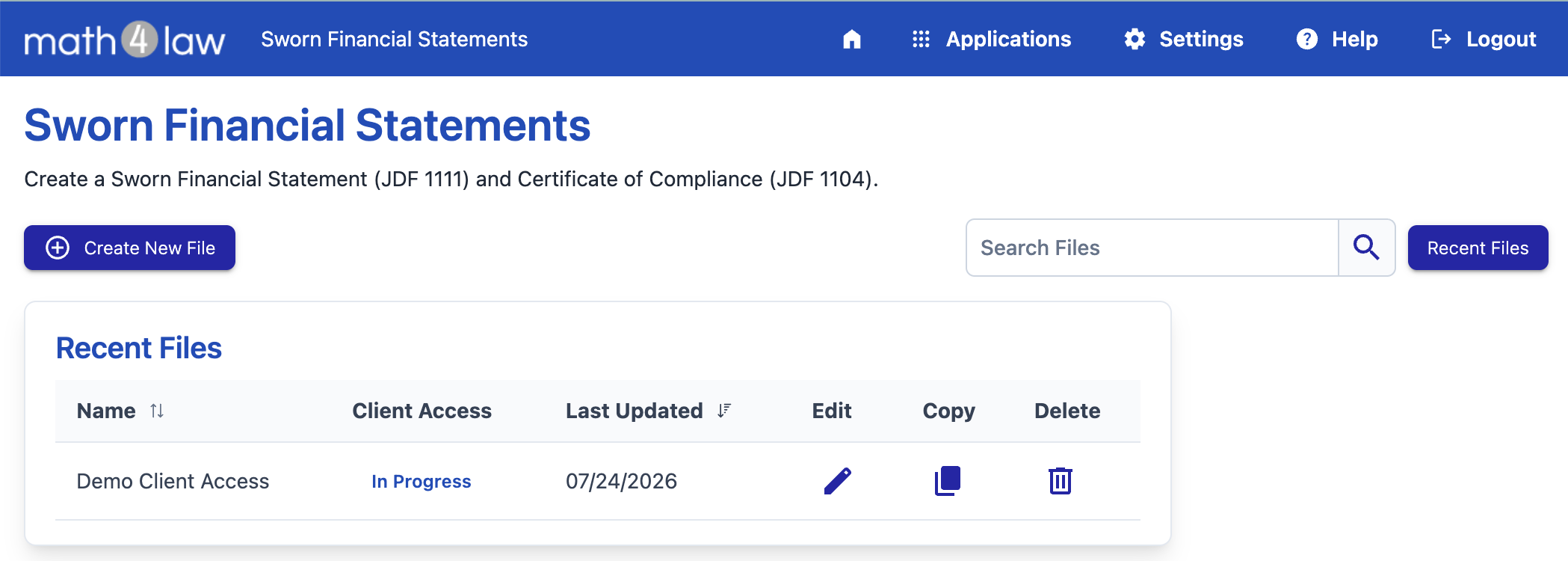This screenshot has width=1568, height=561.
Task: Focus the Search Files input box
Action: (1152, 248)
